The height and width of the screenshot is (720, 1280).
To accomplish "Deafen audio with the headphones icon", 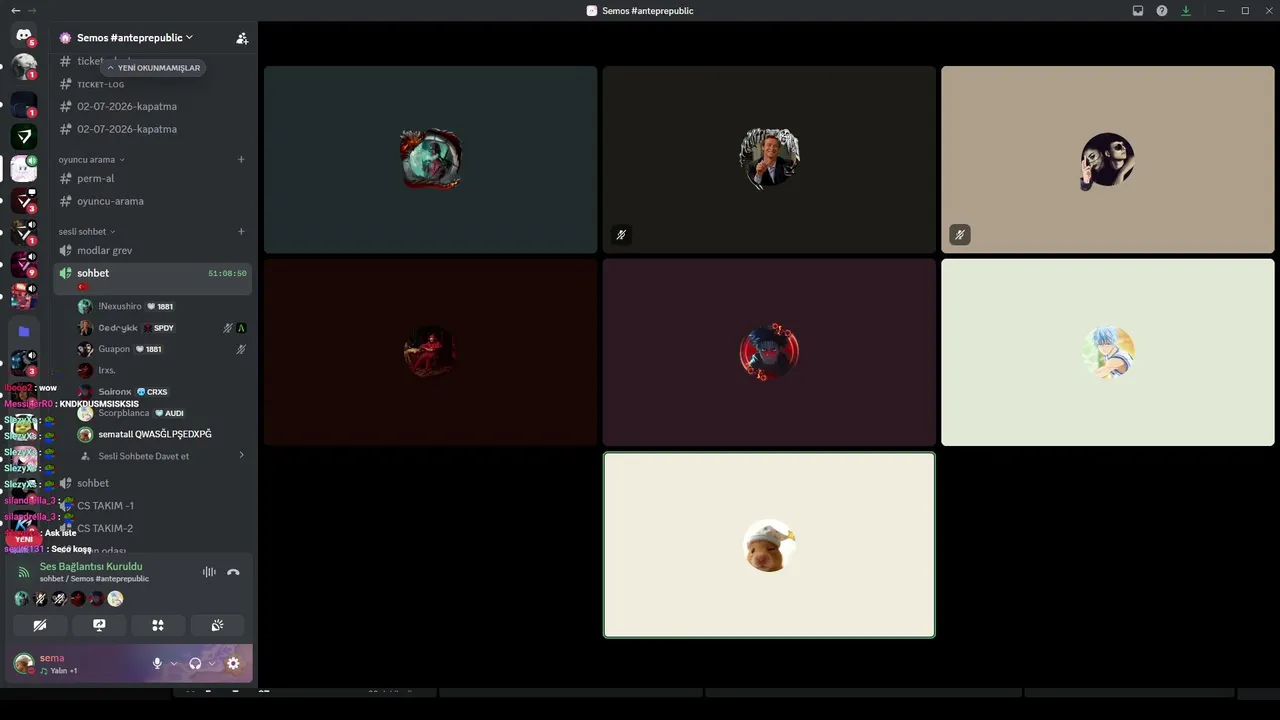I will 195,663.
